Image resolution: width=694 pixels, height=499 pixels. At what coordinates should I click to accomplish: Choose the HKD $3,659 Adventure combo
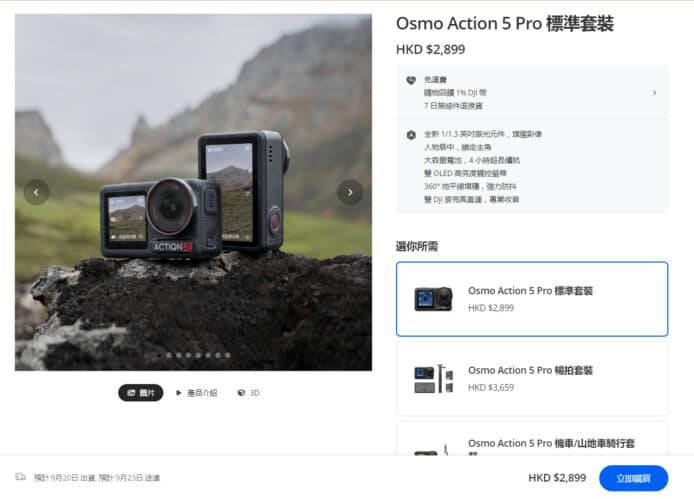click(x=532, y=379)
